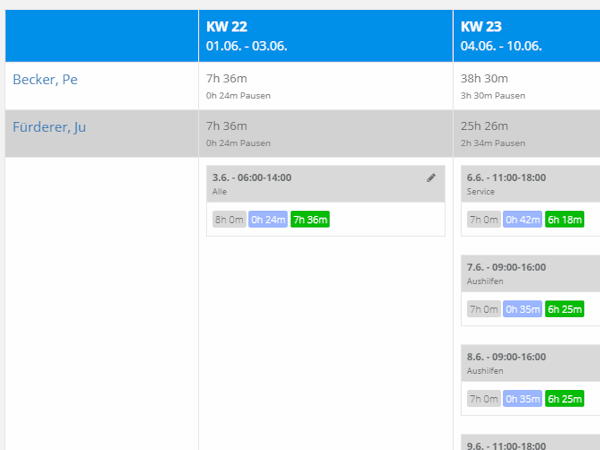
Task: Click blue 0h 24m break badge
Action: 268,220
